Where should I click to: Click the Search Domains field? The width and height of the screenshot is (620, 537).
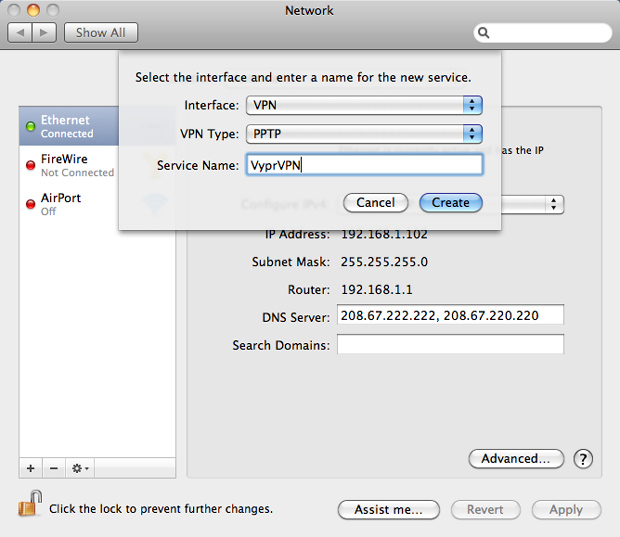pyautogui.click(x=450, y=344)
